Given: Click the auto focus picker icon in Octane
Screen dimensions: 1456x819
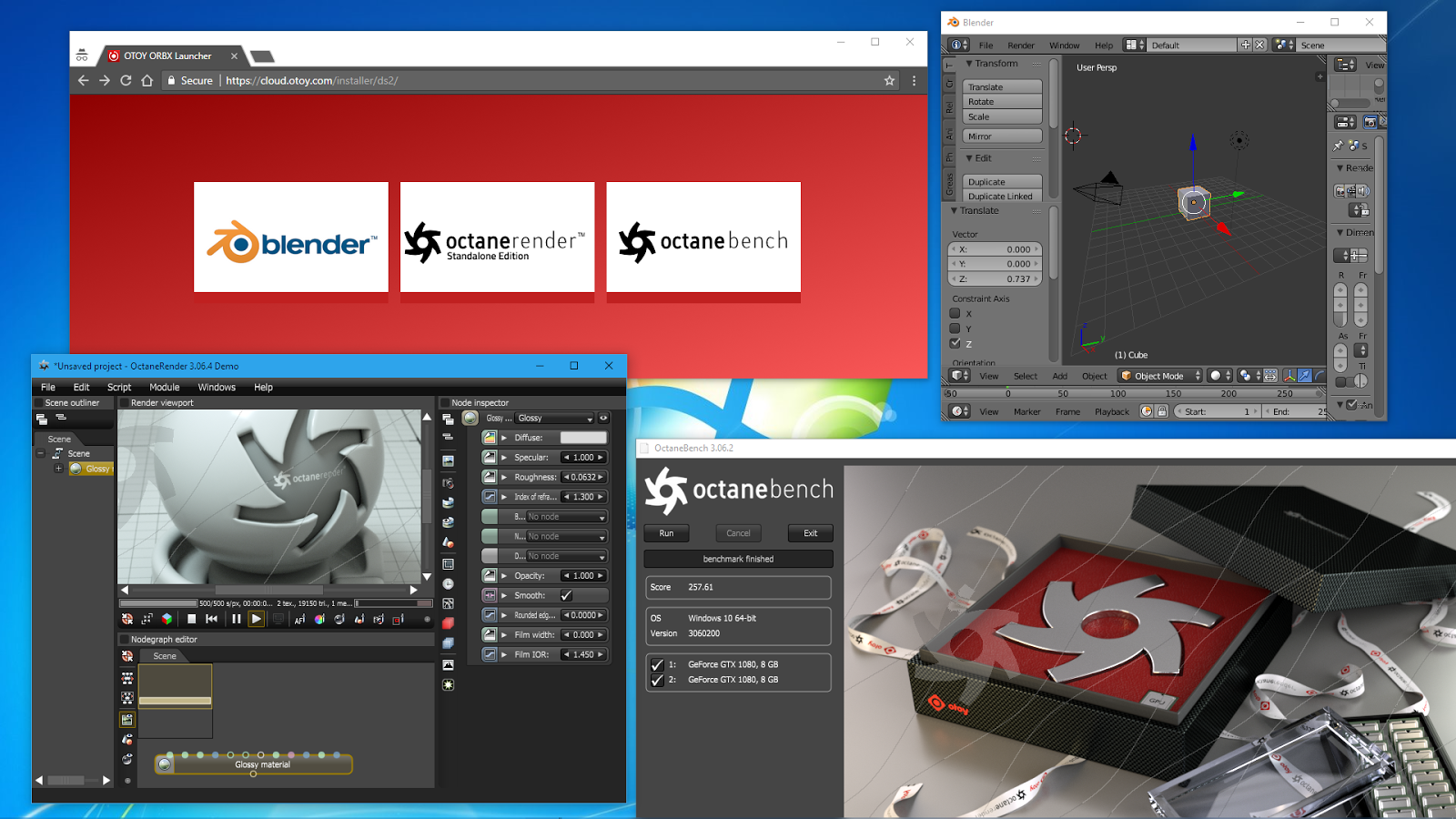Looking at the screenshot, I should point(298,619).
